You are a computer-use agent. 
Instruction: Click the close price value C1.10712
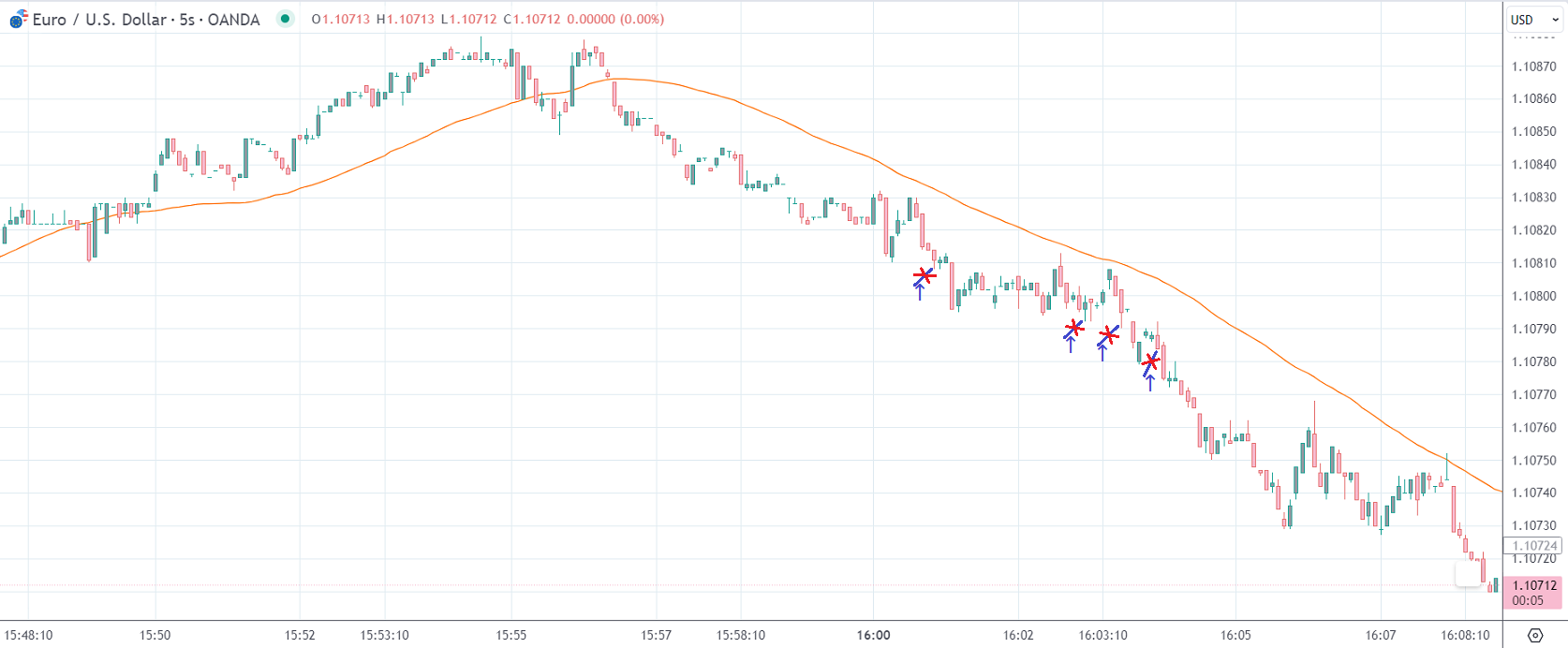coord(532,19)
